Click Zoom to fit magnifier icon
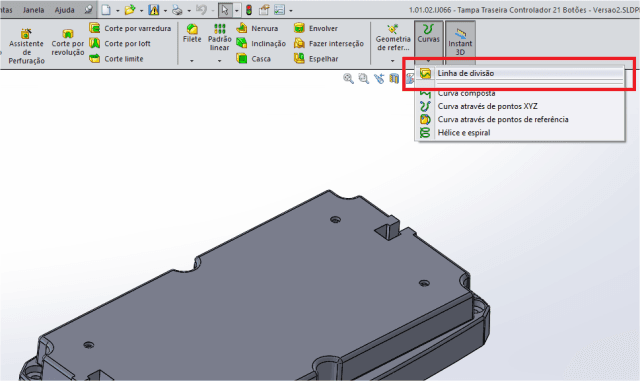Image resolution: width=640 pixels, height=381 pixels. coord(348,78)
